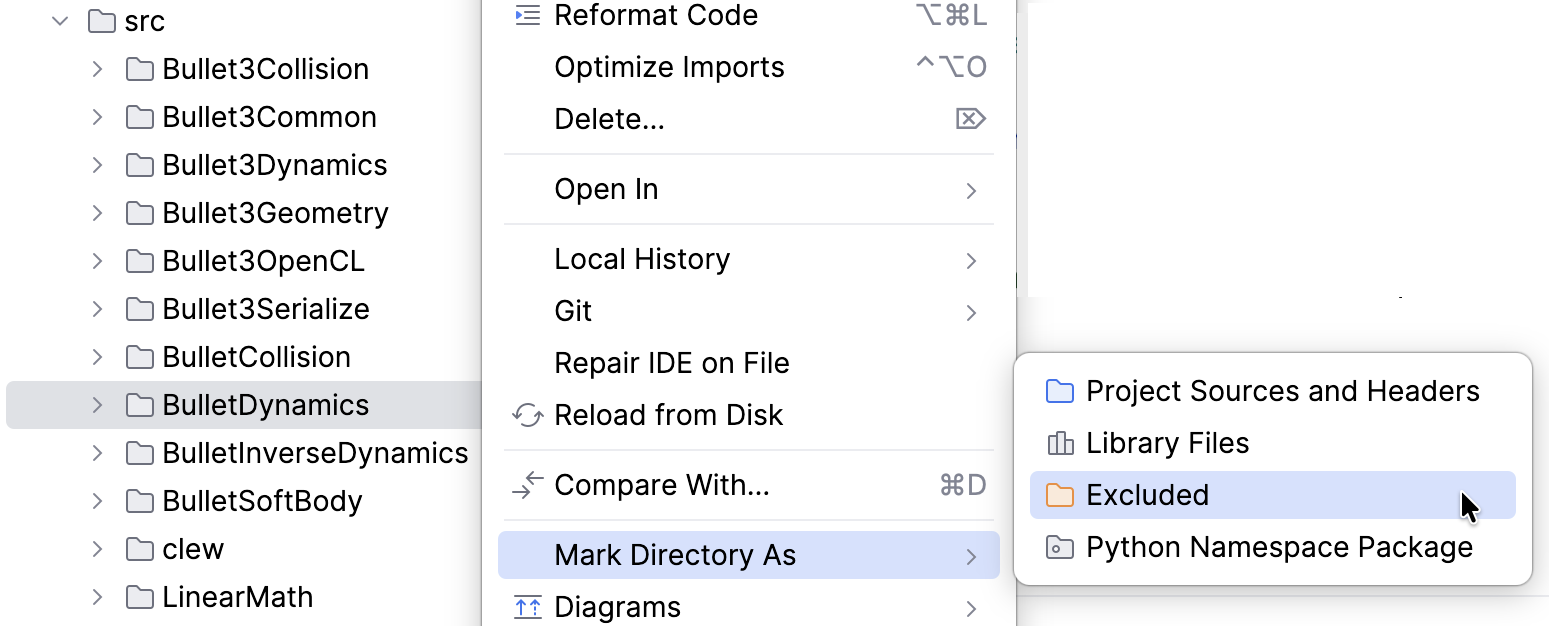Collapse the src directory
The height and width of the screenshot is (626, 1549).
click(x=60, y=20)
